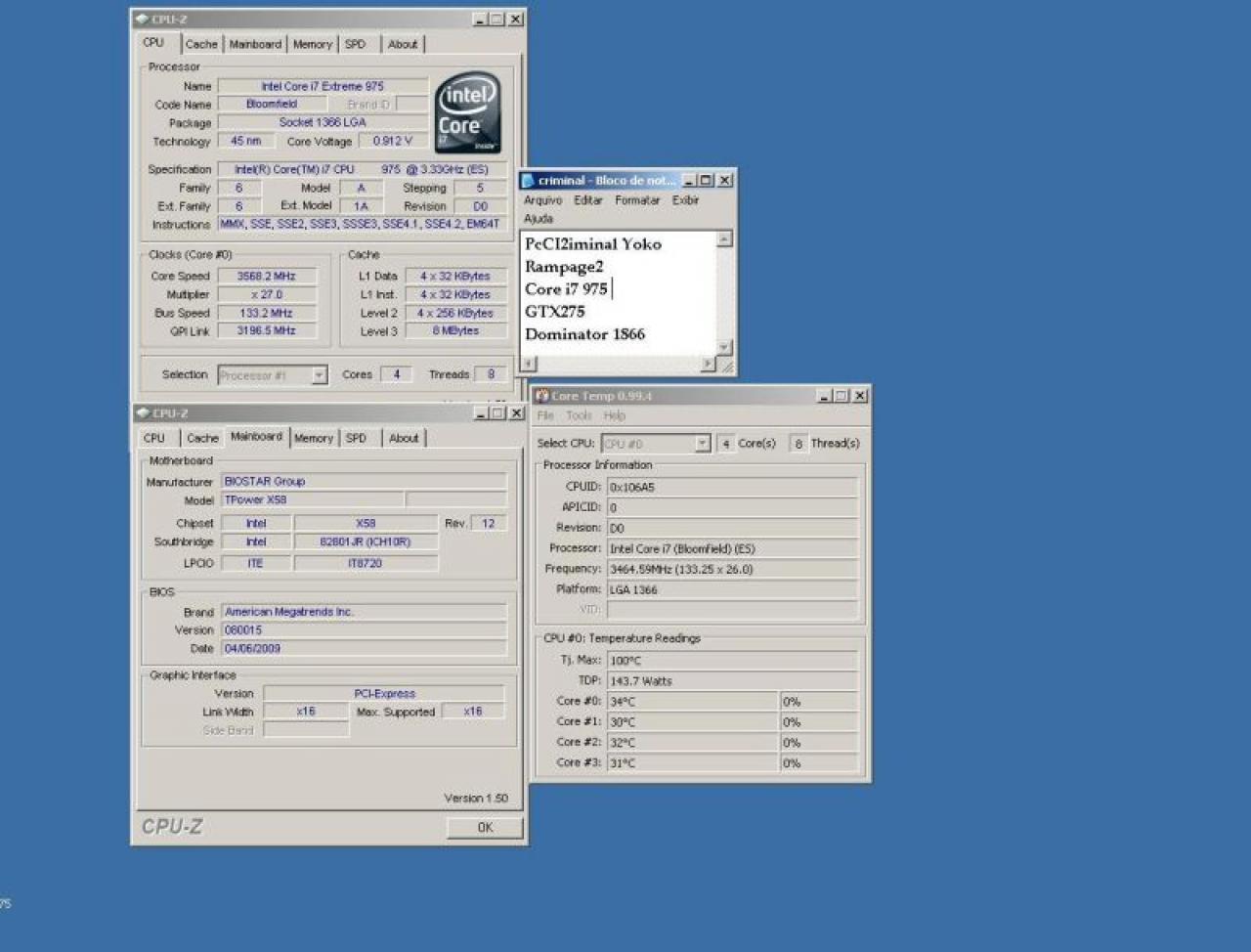Click Notepad vertical scrollbar down arrow
The image size is (1251, 952).
(724, 347)
